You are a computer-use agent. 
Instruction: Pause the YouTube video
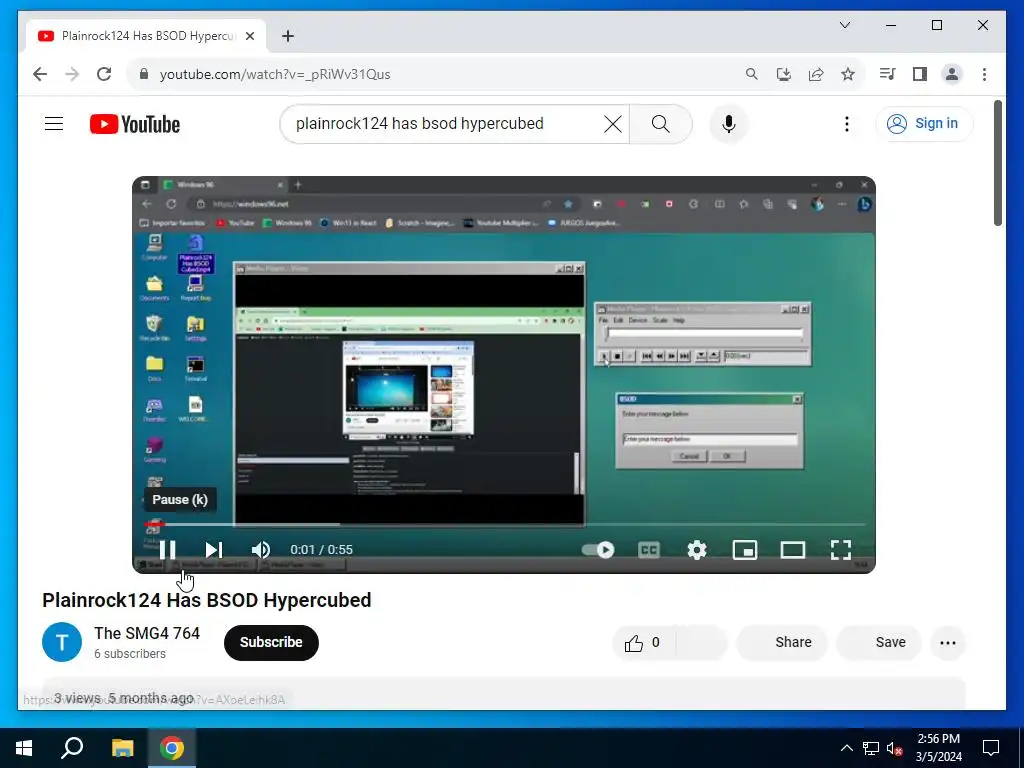[x=167, y=550]
